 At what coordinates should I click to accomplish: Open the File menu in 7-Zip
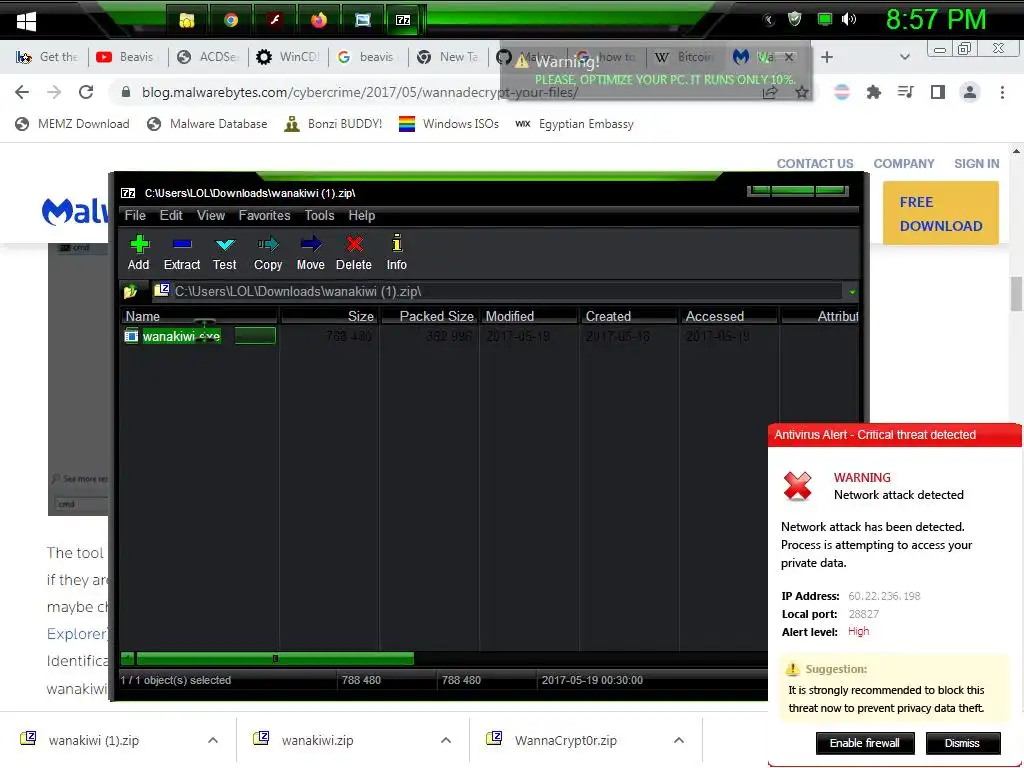(135, 216)
